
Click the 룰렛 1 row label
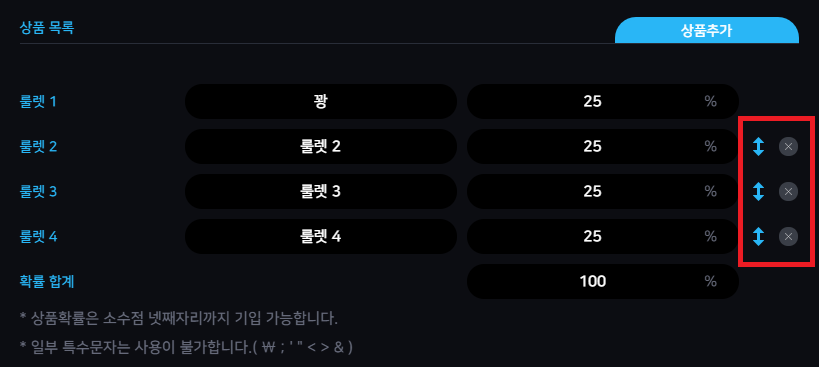coord(38,101)
